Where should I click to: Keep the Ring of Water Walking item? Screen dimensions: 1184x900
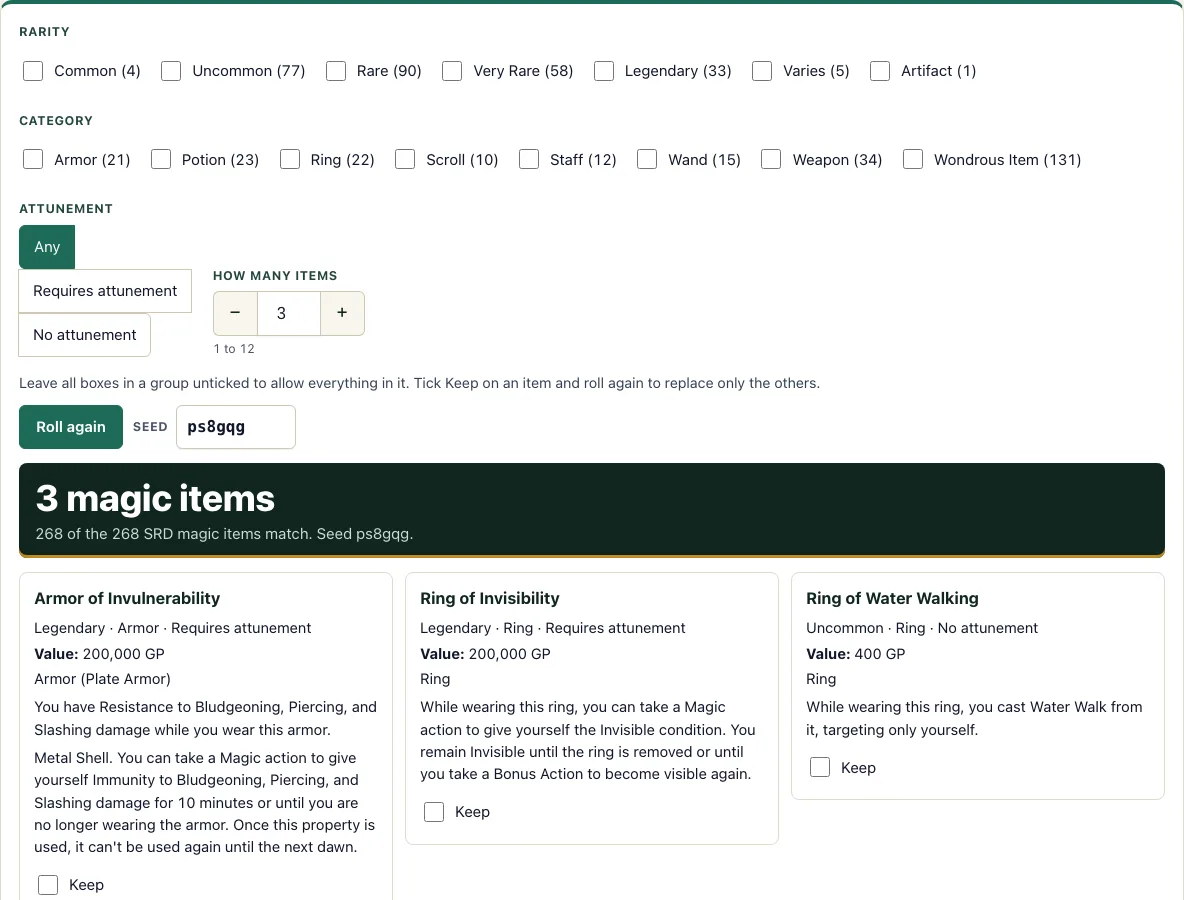coord(820,768)
